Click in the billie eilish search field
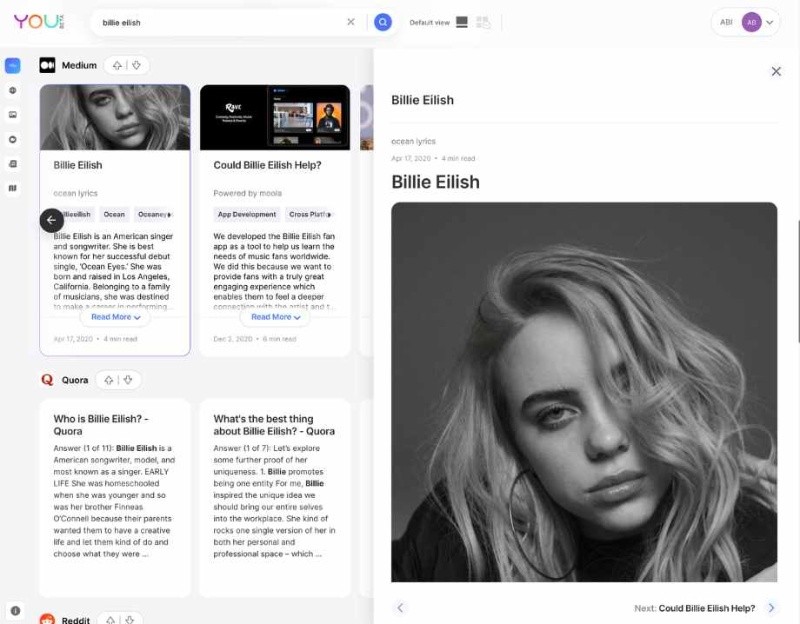Image resolution: width=800 pixels, height=624 pixels. (x=220, y=22)
